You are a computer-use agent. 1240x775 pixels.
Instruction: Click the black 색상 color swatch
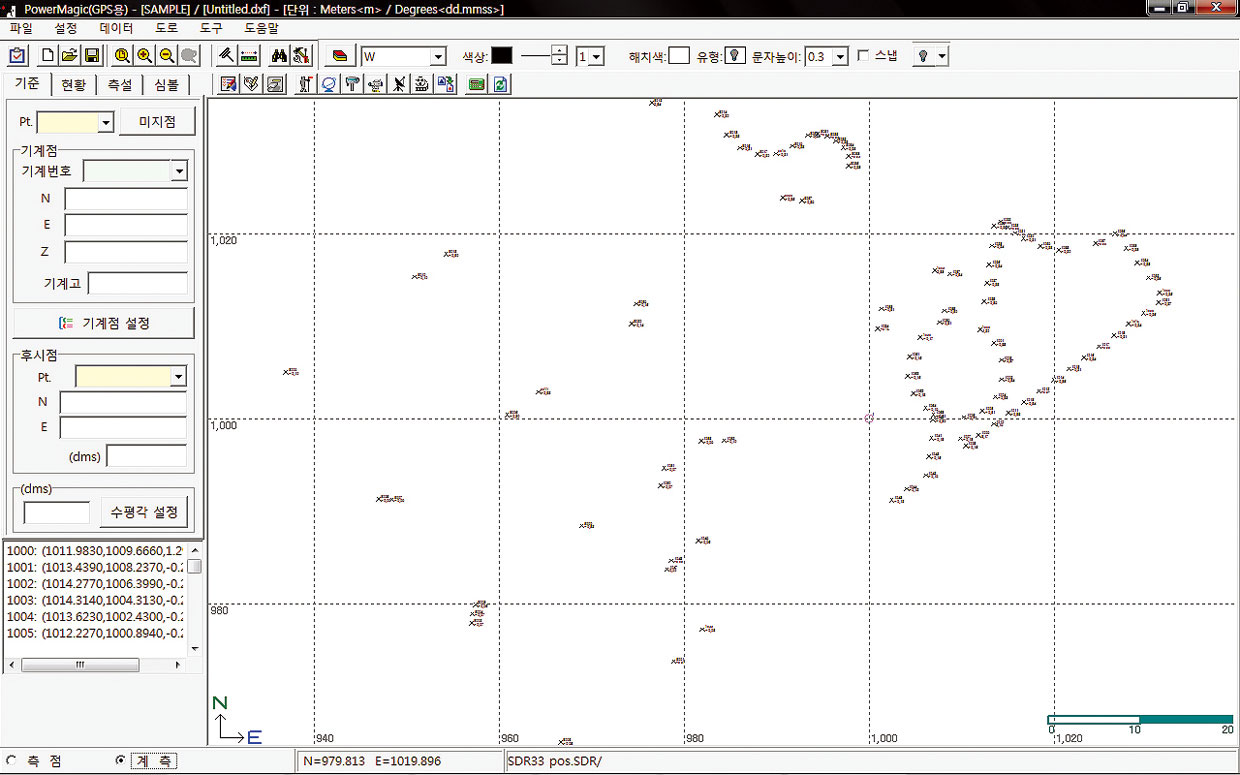point(502,57)
